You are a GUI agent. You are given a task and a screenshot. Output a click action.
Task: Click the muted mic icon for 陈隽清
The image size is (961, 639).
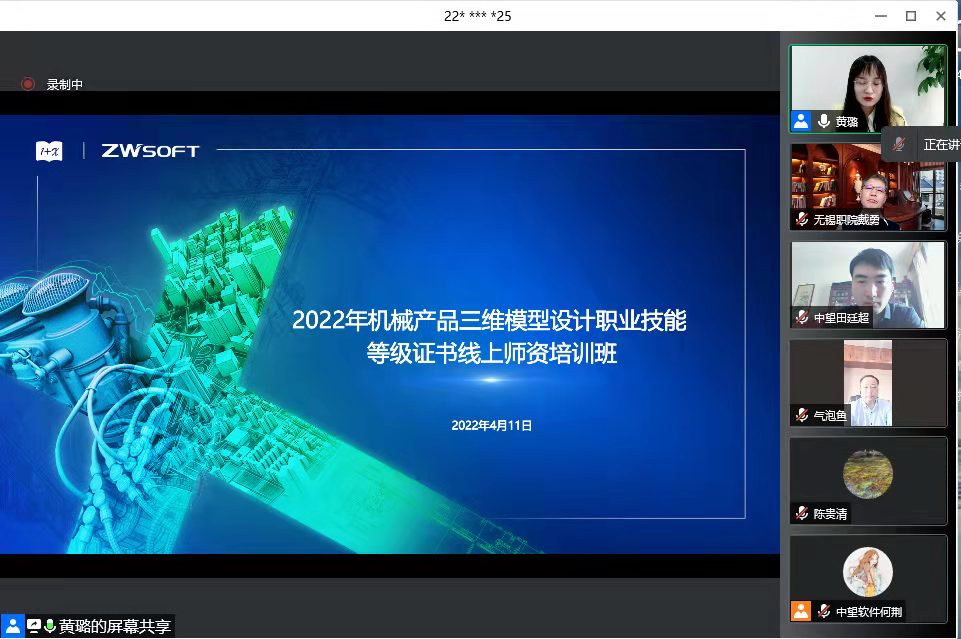click(802, 513)
